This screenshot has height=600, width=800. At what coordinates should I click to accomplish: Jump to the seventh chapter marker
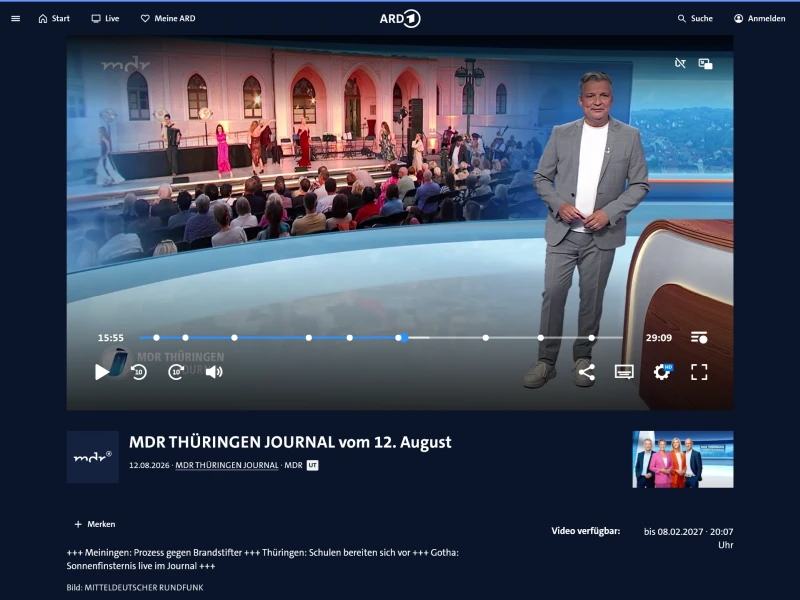tap(486, 338)
